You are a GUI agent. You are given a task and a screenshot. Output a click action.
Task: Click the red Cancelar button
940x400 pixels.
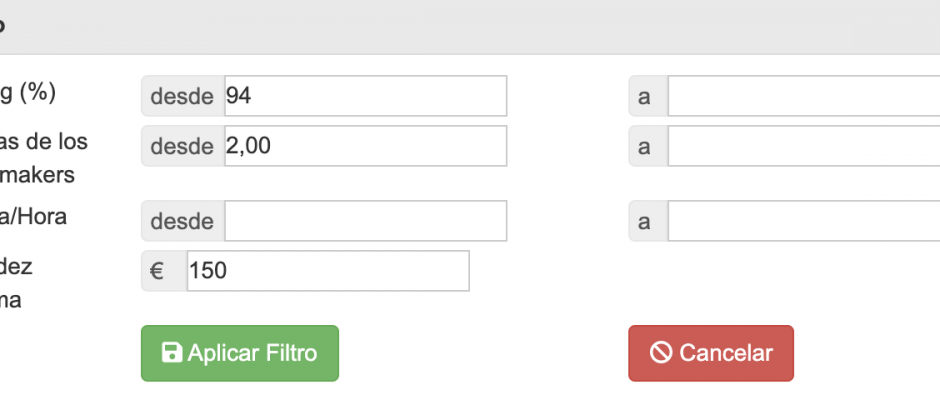711,353
